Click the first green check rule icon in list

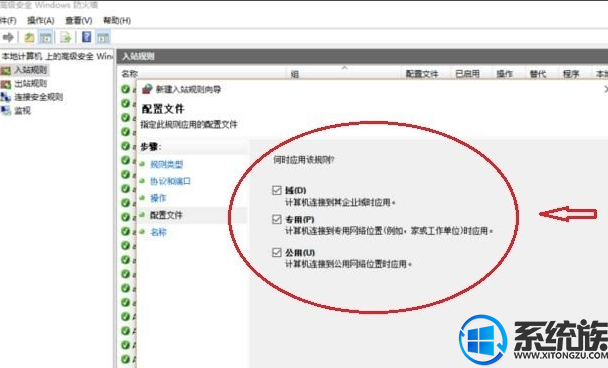(x=125, y=89)
